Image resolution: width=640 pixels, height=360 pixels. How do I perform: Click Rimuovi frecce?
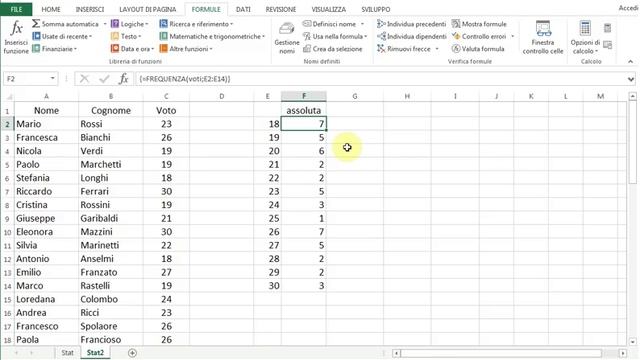tap(404, 49)
